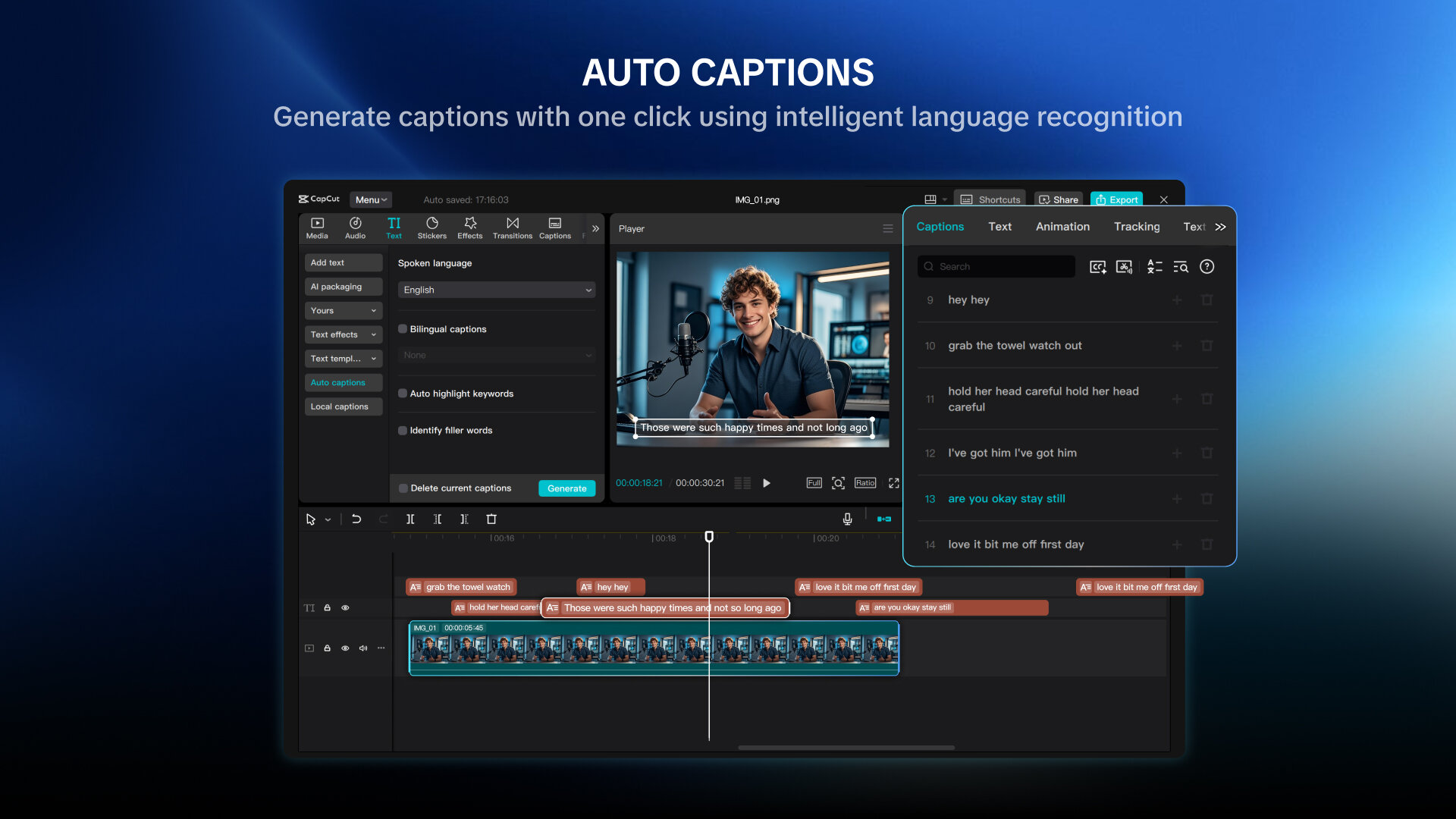Click the auto captions CC sparkle icon
1456x819 pixels.
1098,267
